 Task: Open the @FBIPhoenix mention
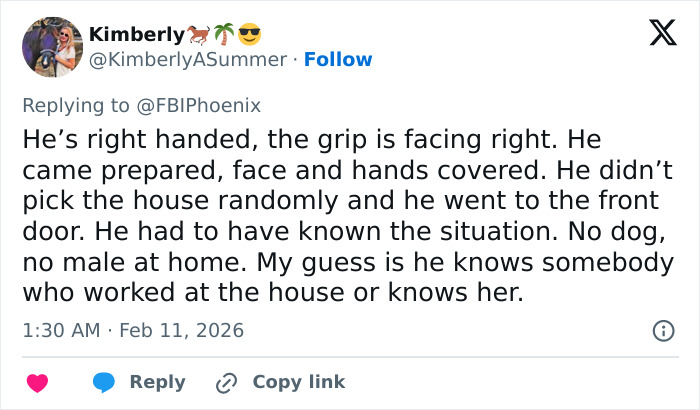point(206,104)
